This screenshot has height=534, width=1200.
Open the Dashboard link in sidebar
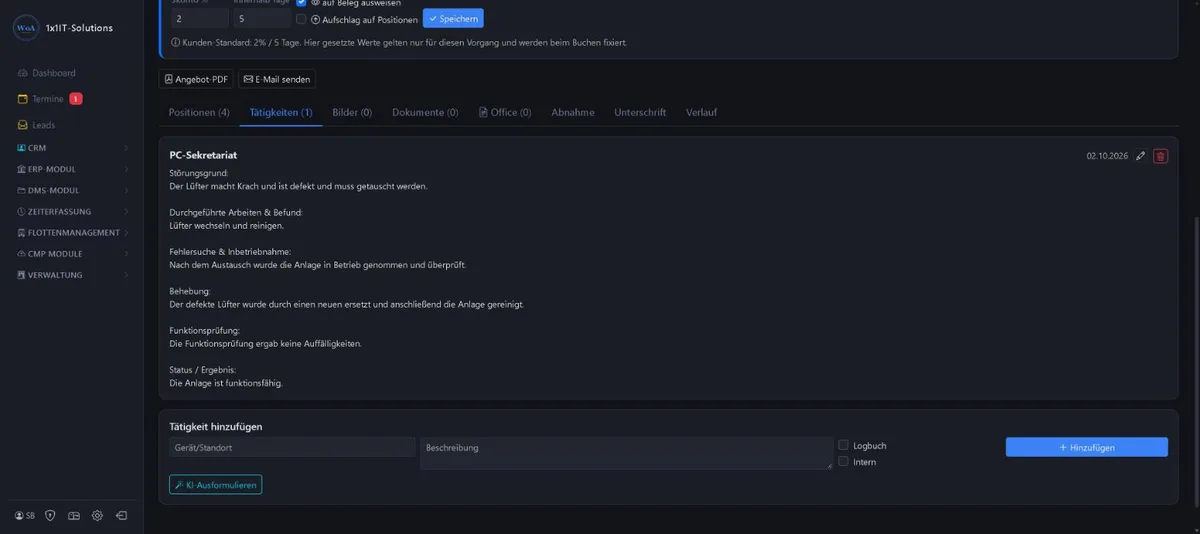point(54,73)
